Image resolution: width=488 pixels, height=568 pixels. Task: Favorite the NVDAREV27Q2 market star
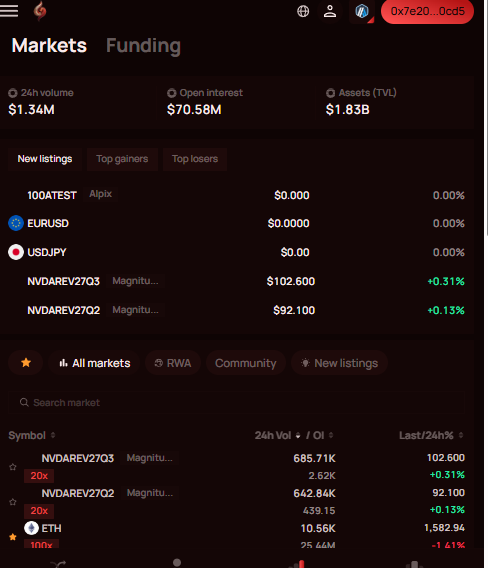coord(13,502)
